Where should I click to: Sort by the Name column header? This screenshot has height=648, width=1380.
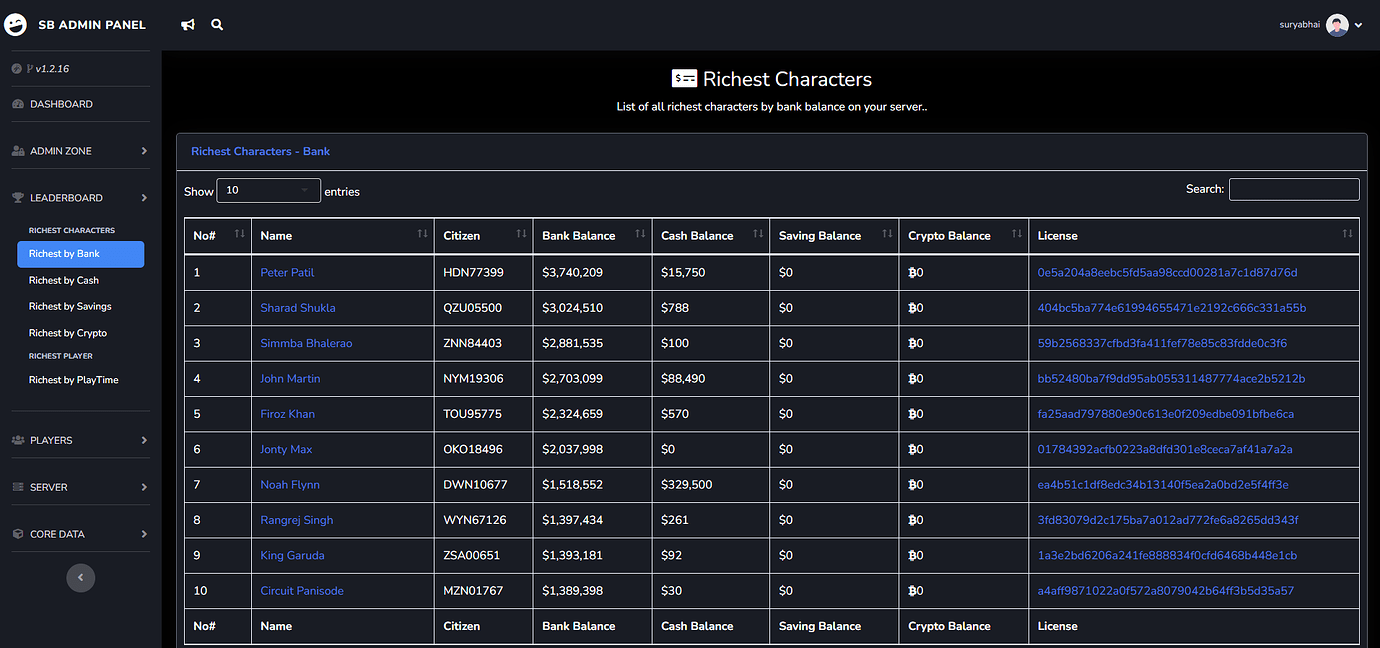pos(343,236)
